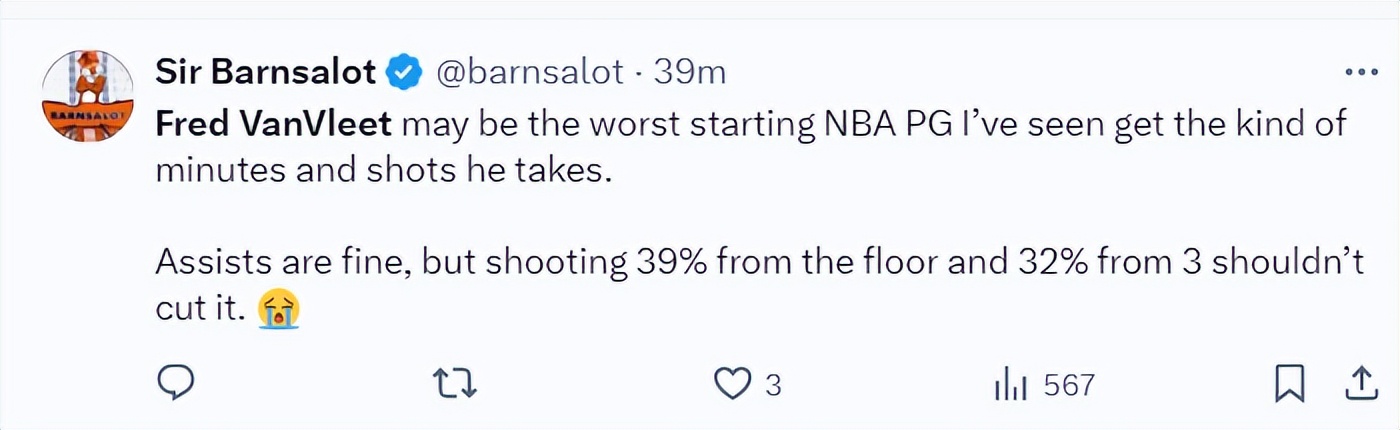Repost the tweet using the retweet icon
The height and width of the screenshot is (430, 1400).
(x=456, y=385)
